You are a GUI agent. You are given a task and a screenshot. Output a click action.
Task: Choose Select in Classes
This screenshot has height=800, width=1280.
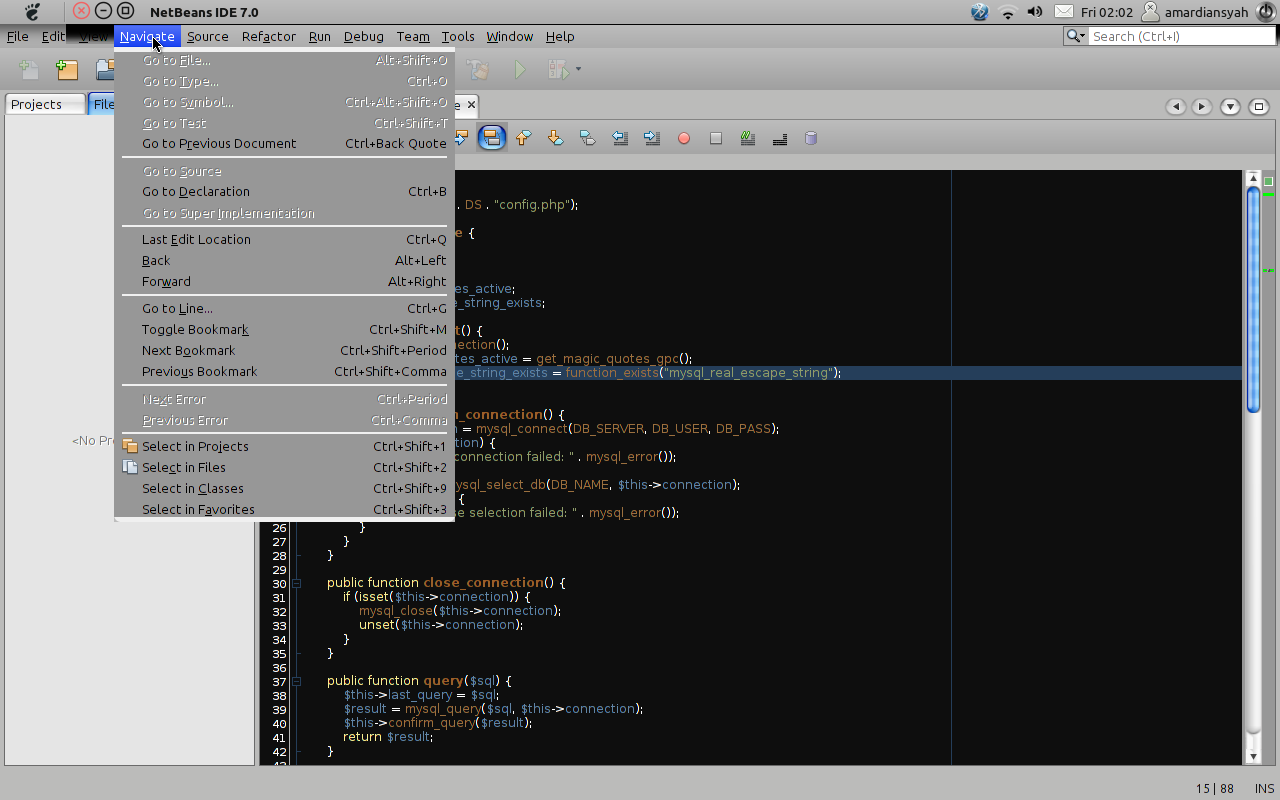285,489
